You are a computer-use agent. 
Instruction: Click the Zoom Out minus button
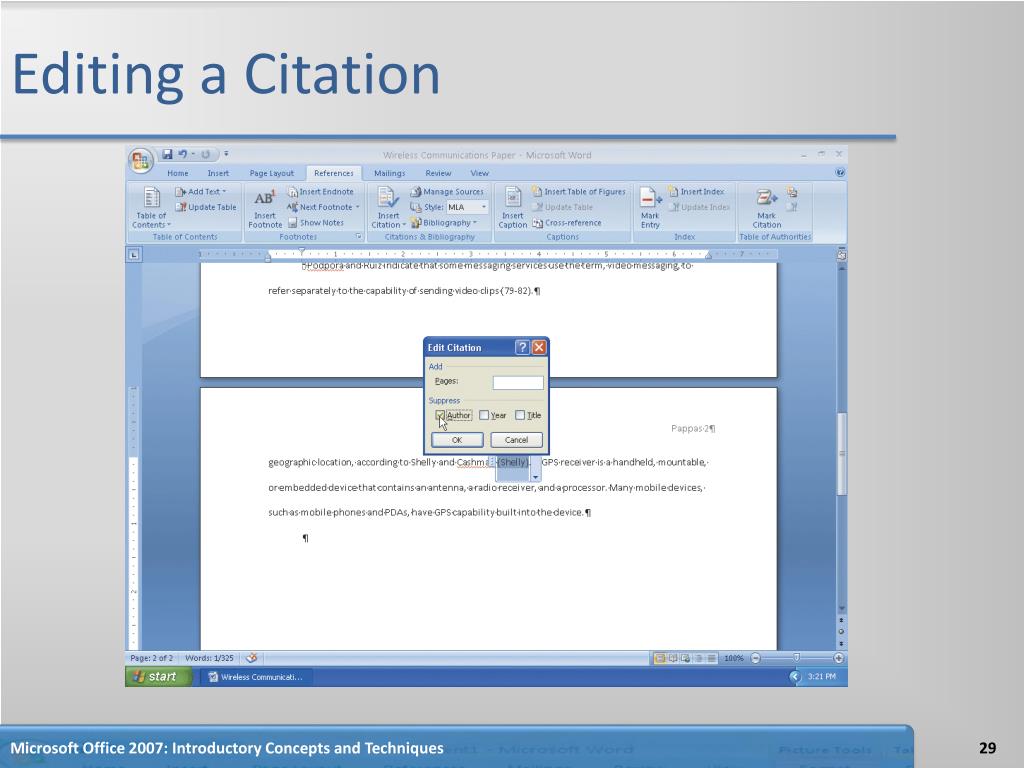pyautogui.click(x=756, y=658)
